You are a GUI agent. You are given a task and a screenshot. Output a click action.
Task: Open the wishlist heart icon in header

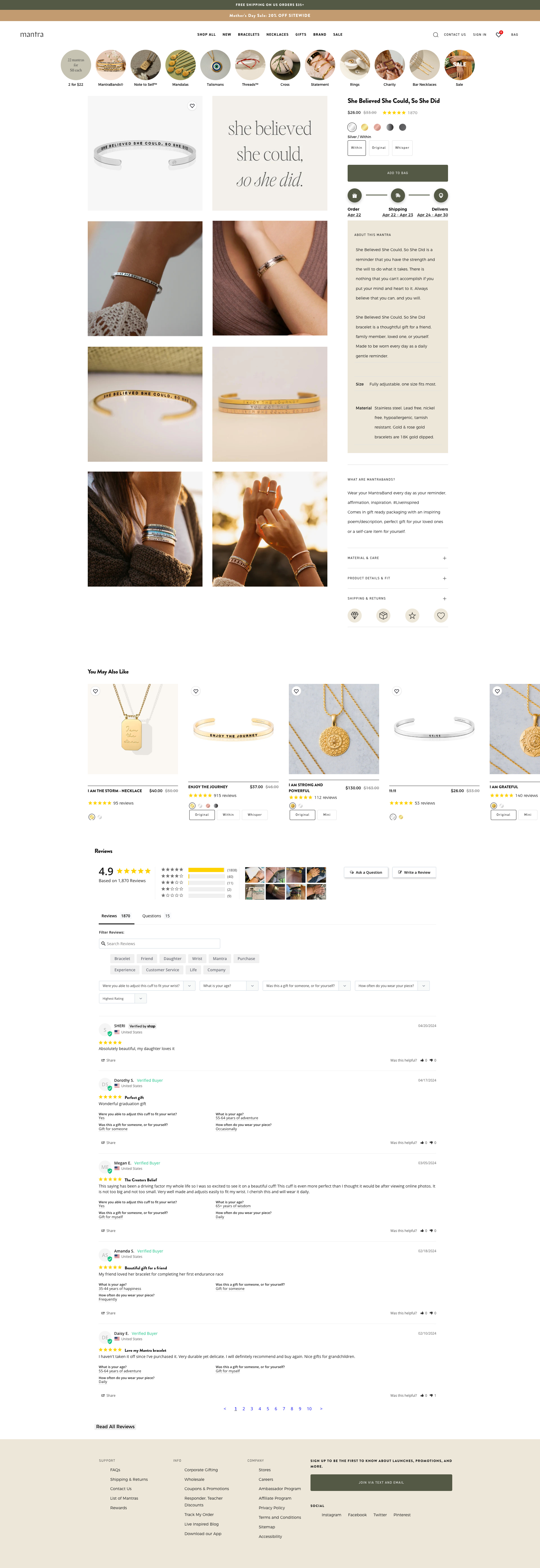click(499, 35)
